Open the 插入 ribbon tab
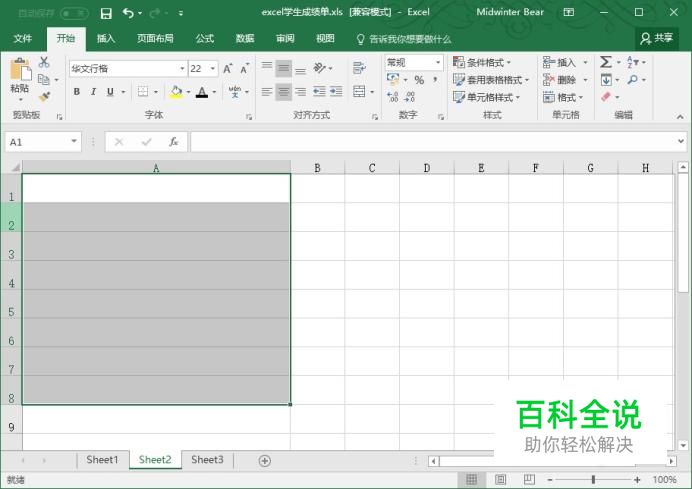The image size is (692, 489). tap(106, 38)
